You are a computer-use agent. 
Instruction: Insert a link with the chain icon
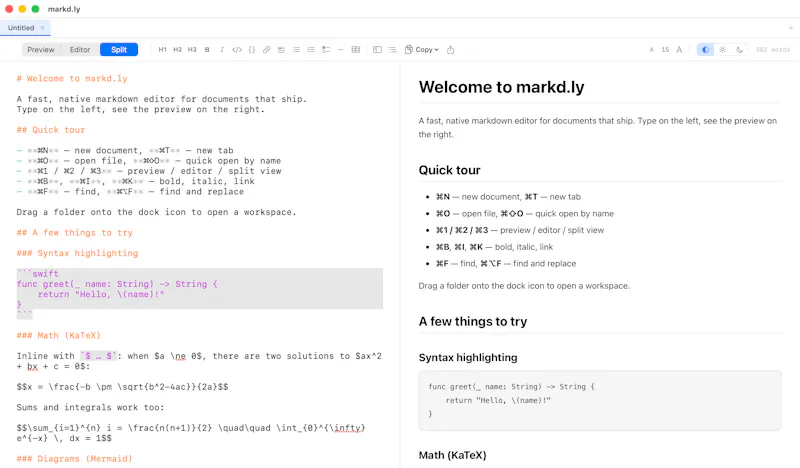click(x=266, y=50)
